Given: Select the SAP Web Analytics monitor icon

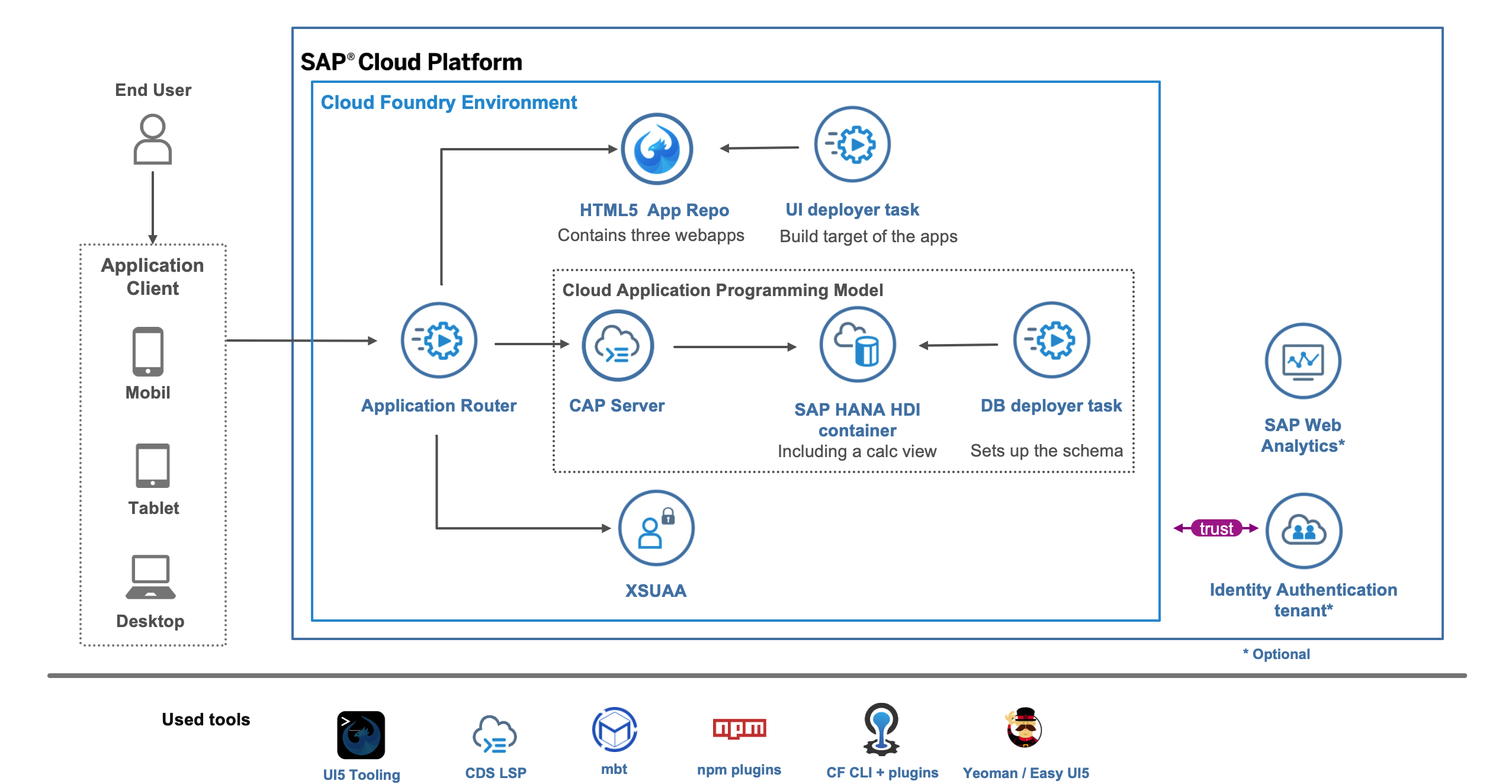Looking at the screenshot, I should point(1303,361).
